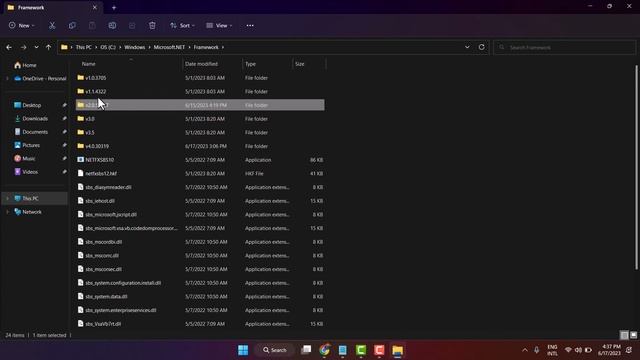
Task: Click in the Search Framework field
Action: (x=564, y=47)
